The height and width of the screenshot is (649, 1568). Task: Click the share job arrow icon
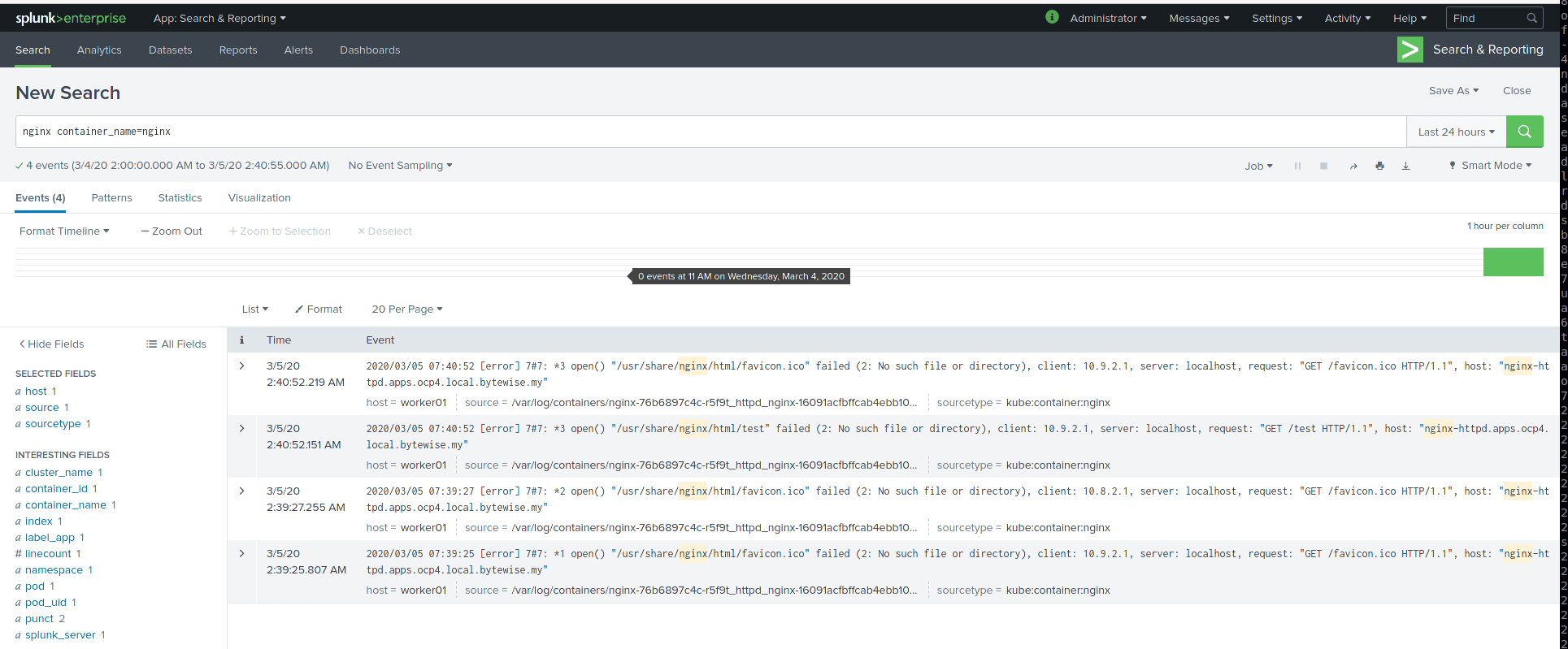[1353, 166]
